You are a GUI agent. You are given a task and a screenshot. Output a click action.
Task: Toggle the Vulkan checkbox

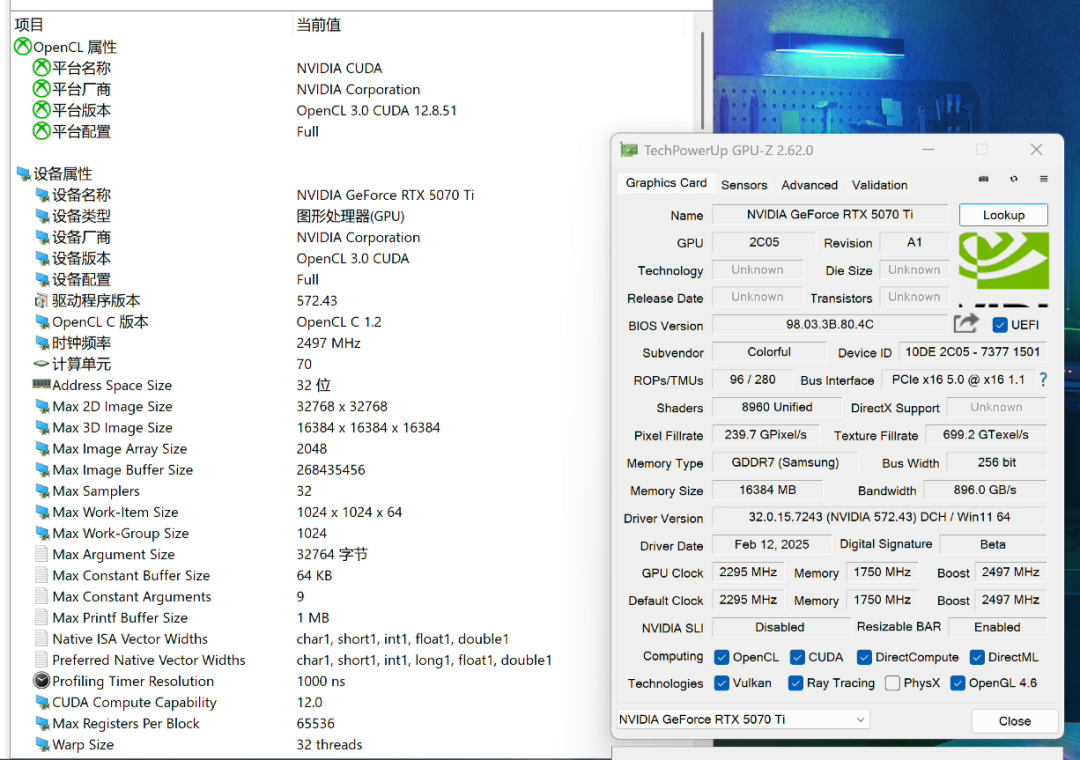pos(721,683)
